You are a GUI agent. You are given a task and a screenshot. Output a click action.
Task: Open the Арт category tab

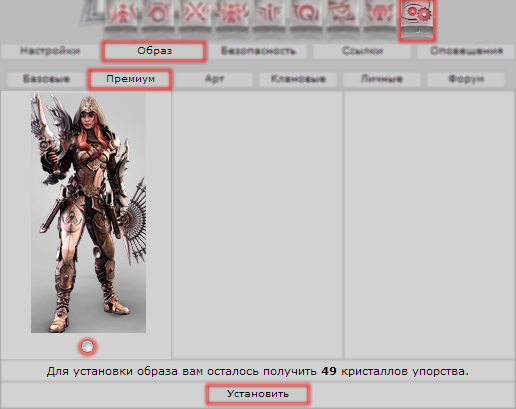(x=214, y=79)
